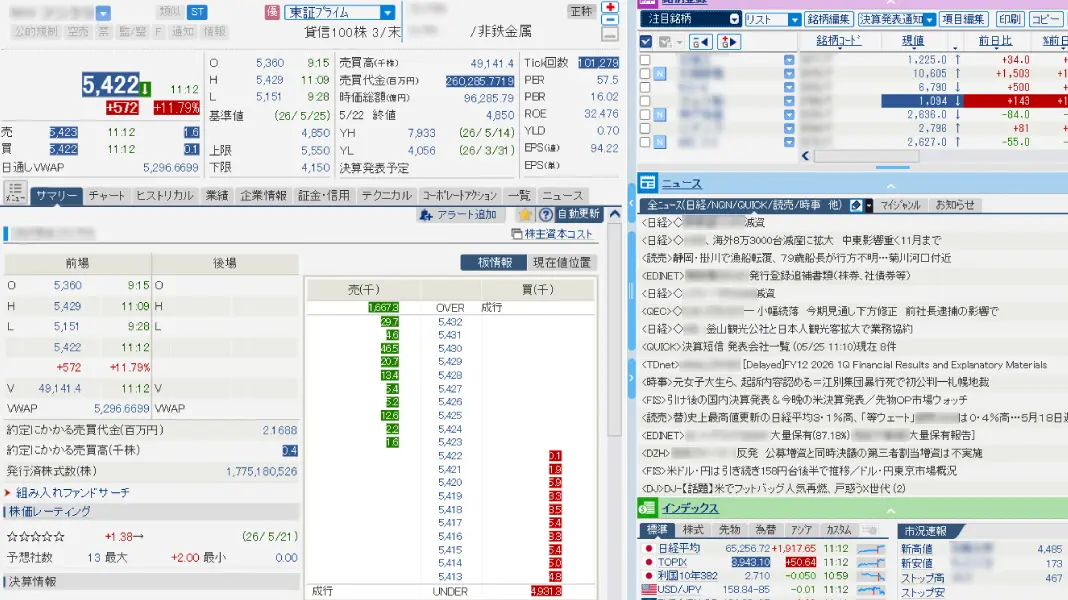The image size is (1068, 600).
Task: Click the 銘柄編集 button
Action: point(829,19)
